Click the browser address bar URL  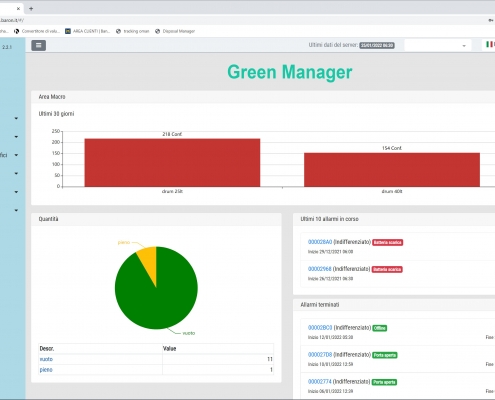point(12,20)
